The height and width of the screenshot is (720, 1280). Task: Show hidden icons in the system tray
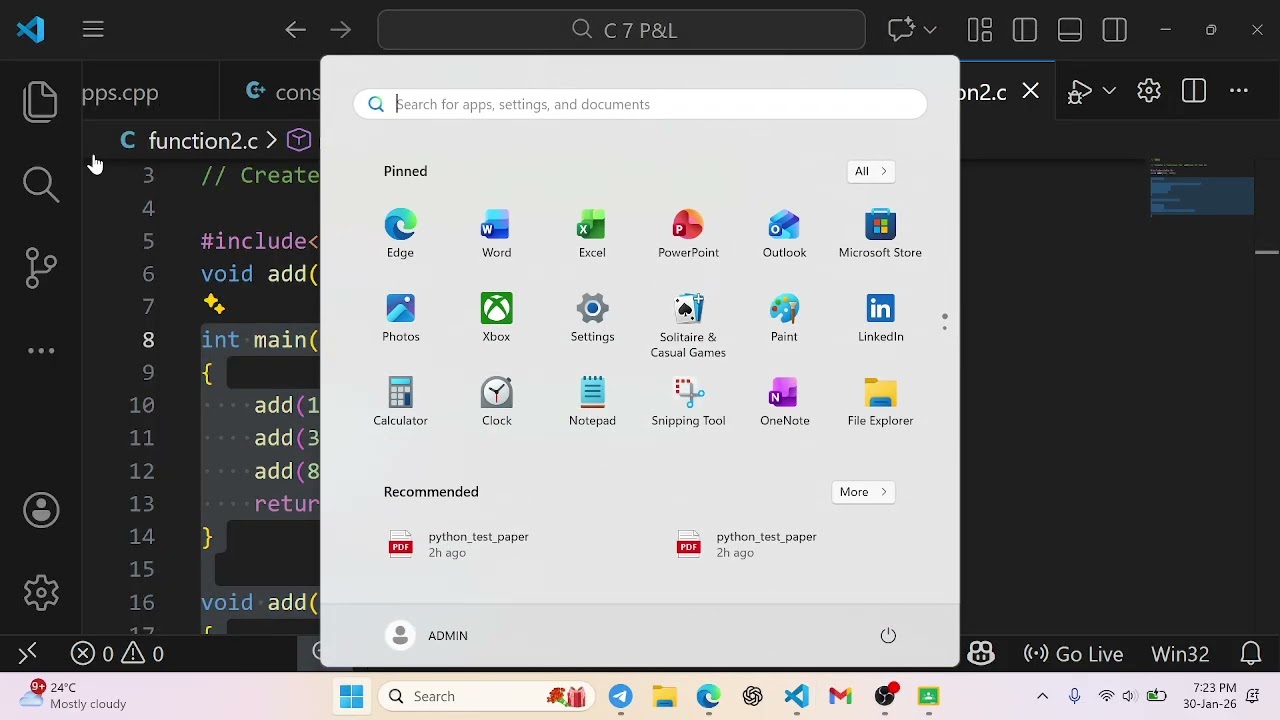(1042, 696)
